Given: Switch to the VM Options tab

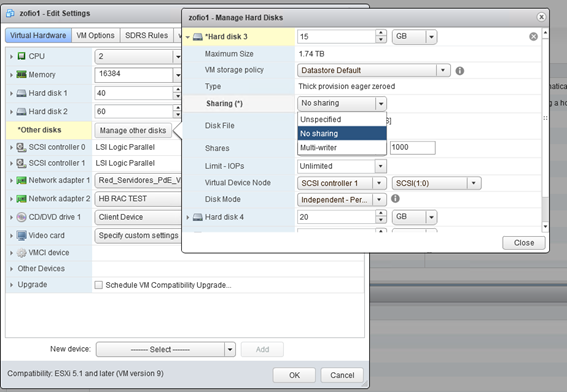Looking at the screenshot, I should (95, 35).
